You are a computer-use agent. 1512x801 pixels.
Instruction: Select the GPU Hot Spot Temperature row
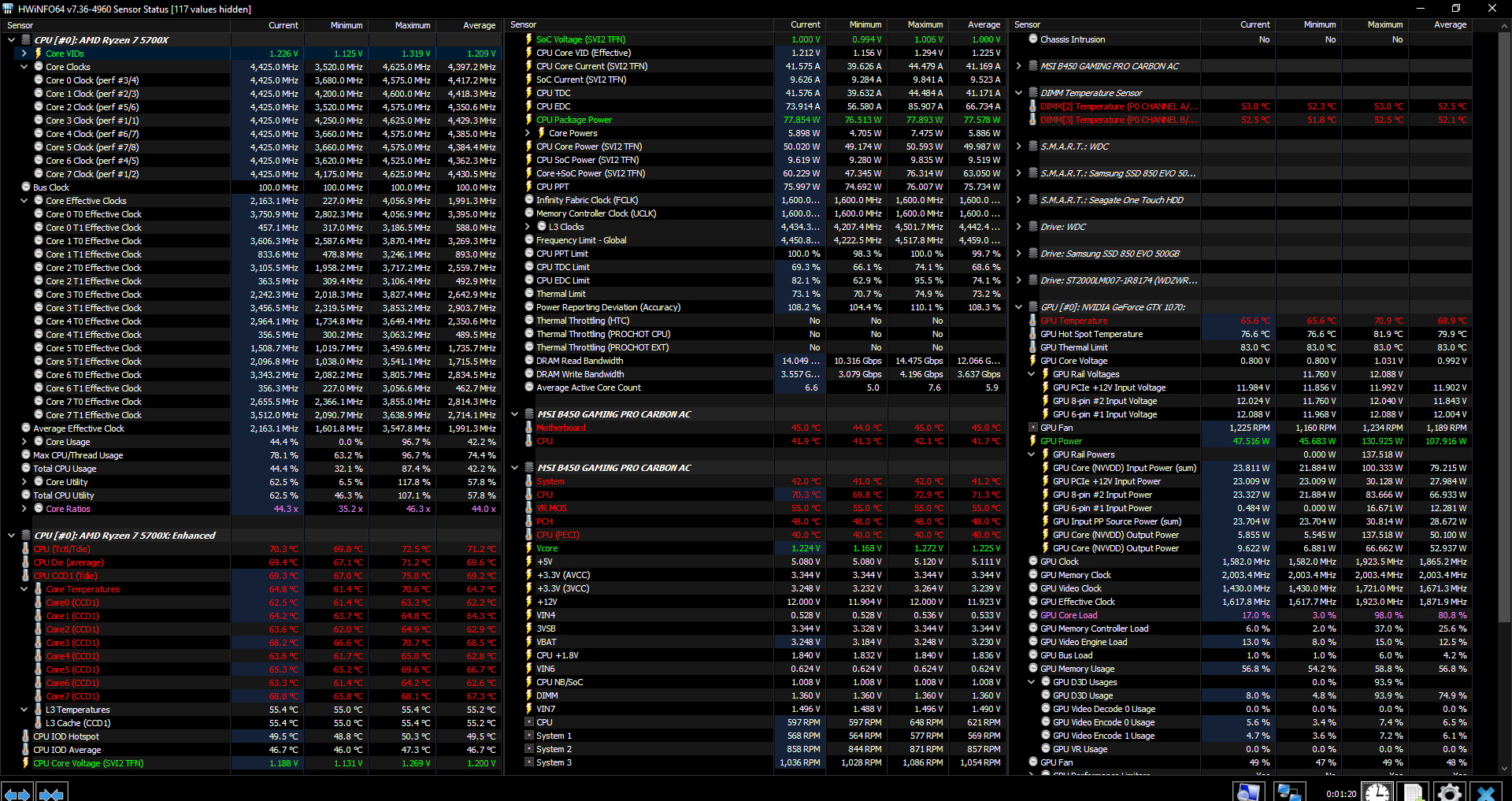[1241, 334]
